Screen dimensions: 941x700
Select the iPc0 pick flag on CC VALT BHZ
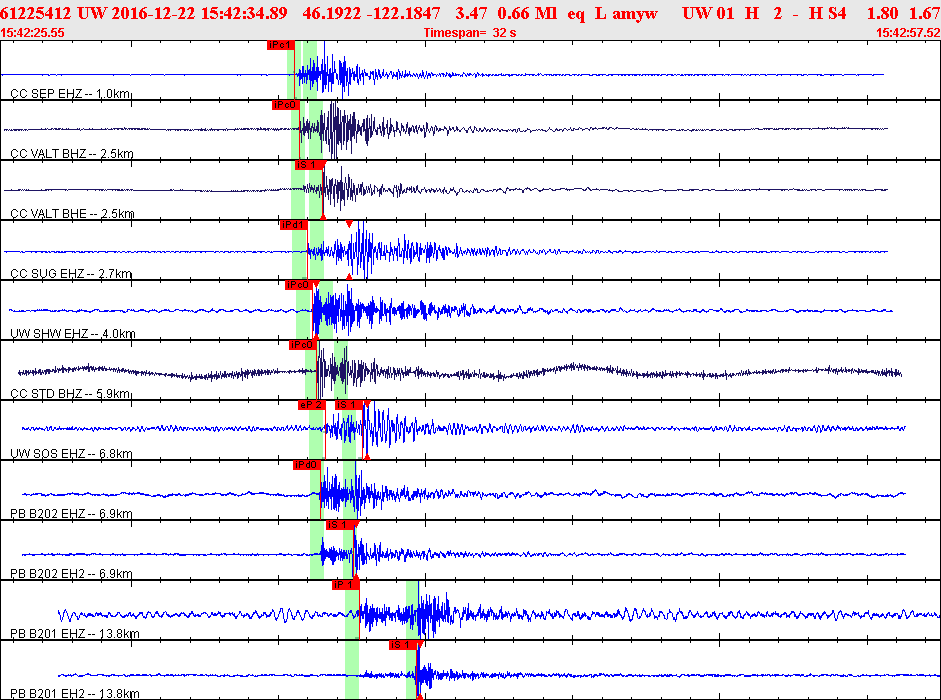(x=286, y=105)
